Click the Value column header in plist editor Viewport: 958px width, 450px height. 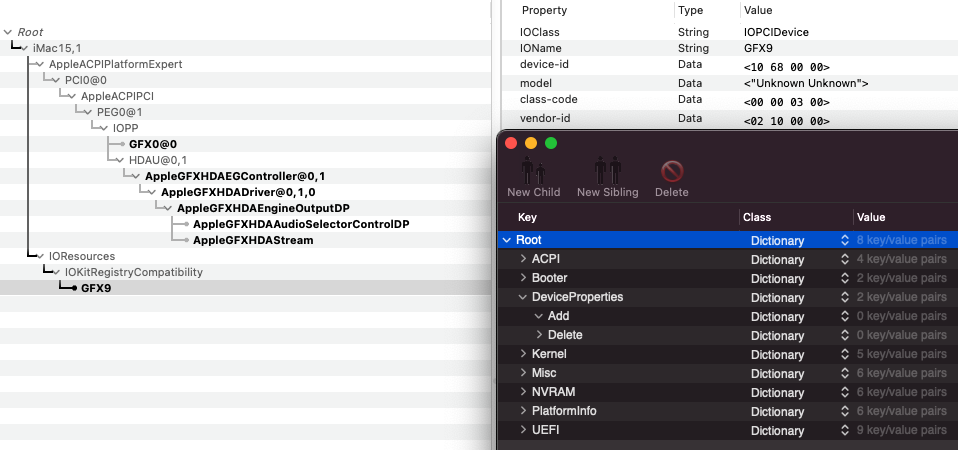point(871,217)
